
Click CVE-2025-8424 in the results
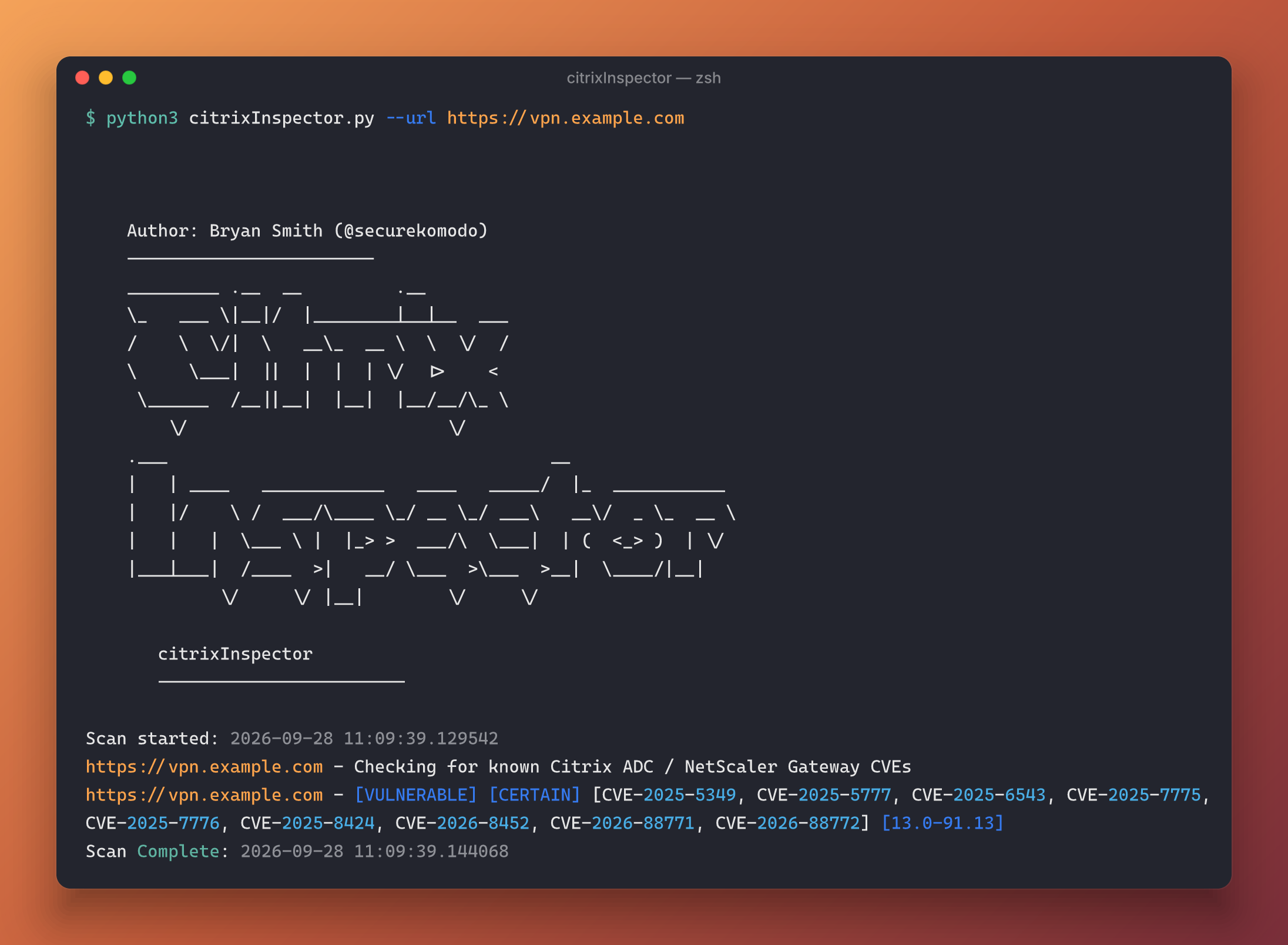click(307, 823)
